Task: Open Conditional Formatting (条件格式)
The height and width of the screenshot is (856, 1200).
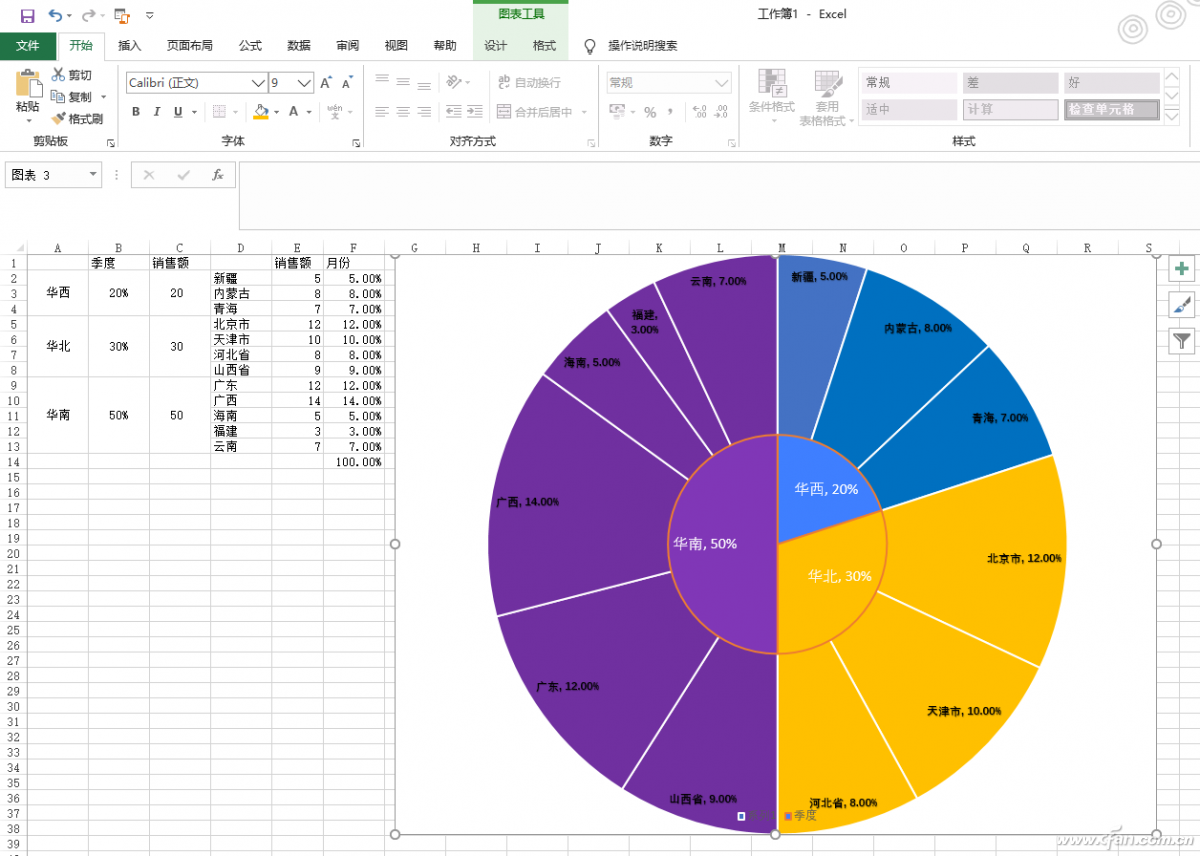Action: (x=771, y=97)
